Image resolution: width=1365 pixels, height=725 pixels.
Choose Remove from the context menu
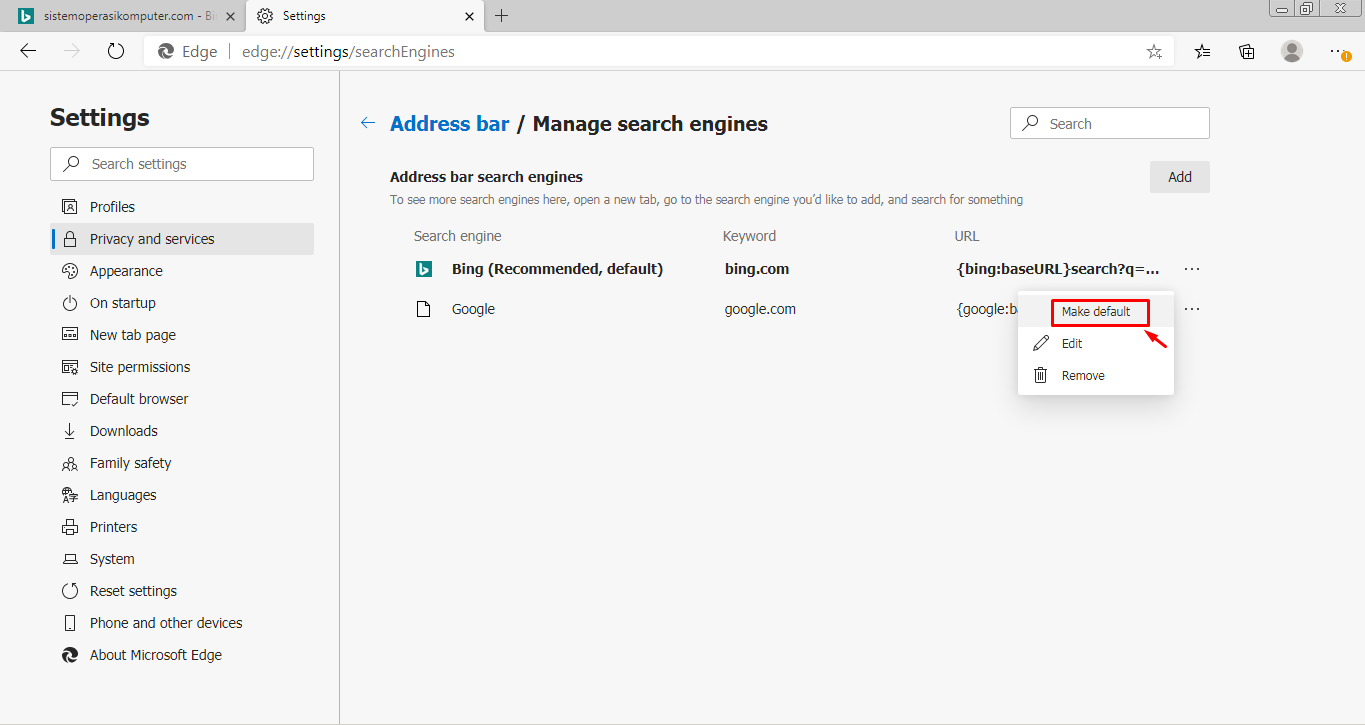pyautogui.click(x=1083, y=376)
